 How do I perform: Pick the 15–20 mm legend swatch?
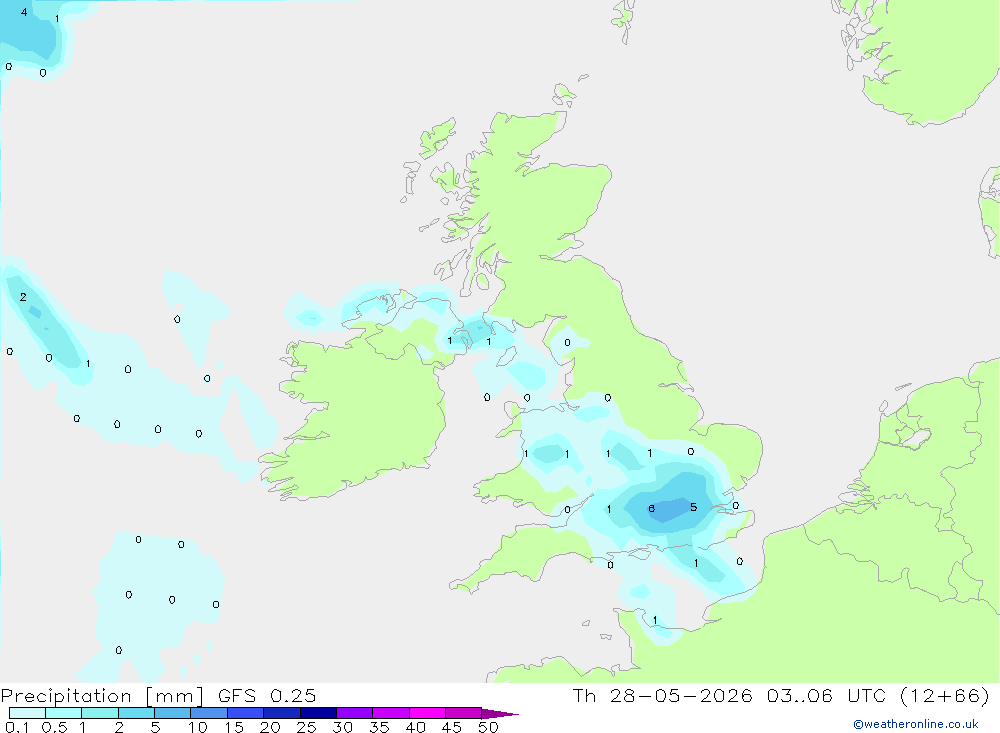pos(246,713)
